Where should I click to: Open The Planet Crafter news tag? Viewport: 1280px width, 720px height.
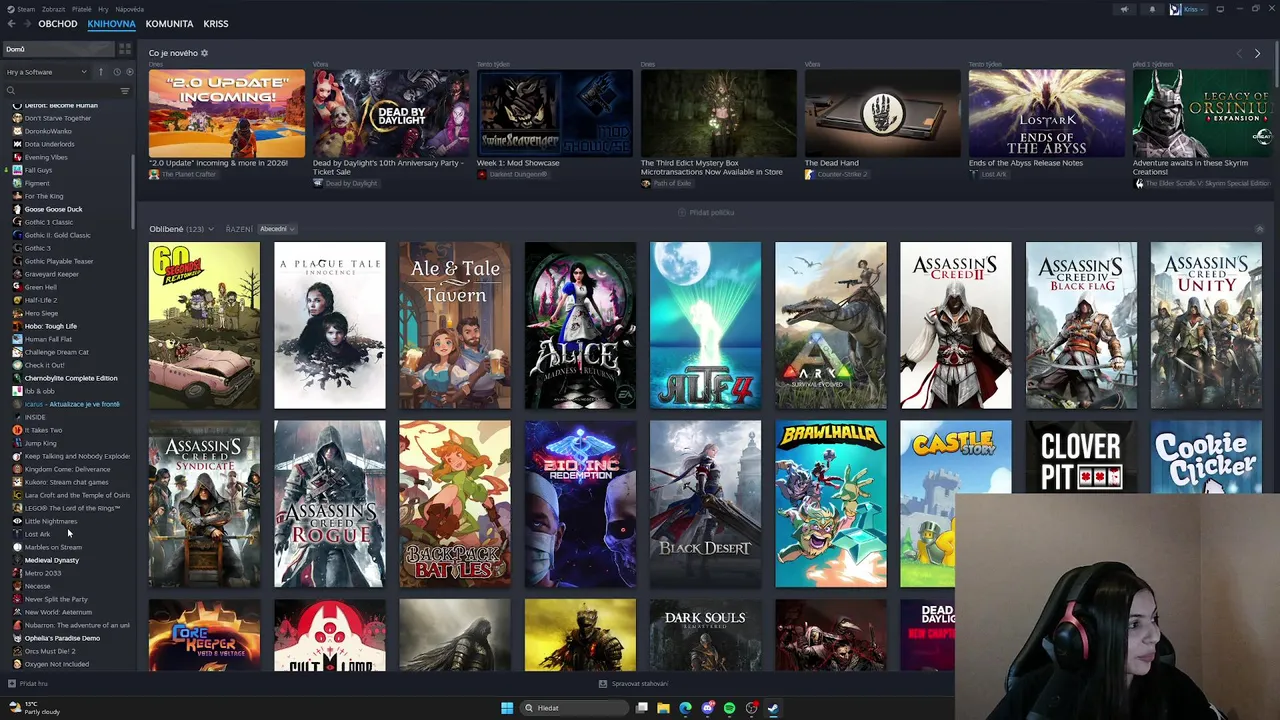tap(183, 174)
